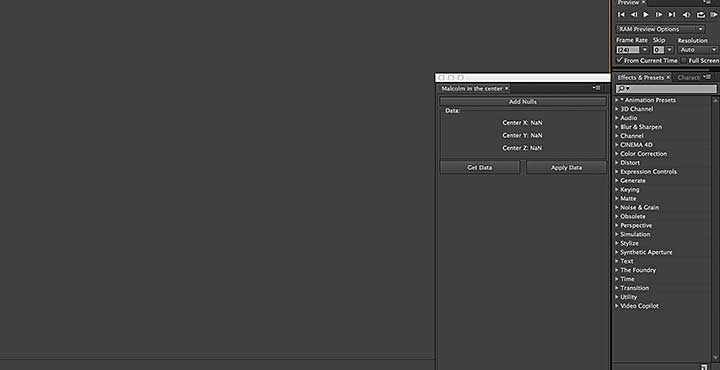720x370 pixels.
Task: Select the Video Copilot category label
Action: [x=639, y=306]
